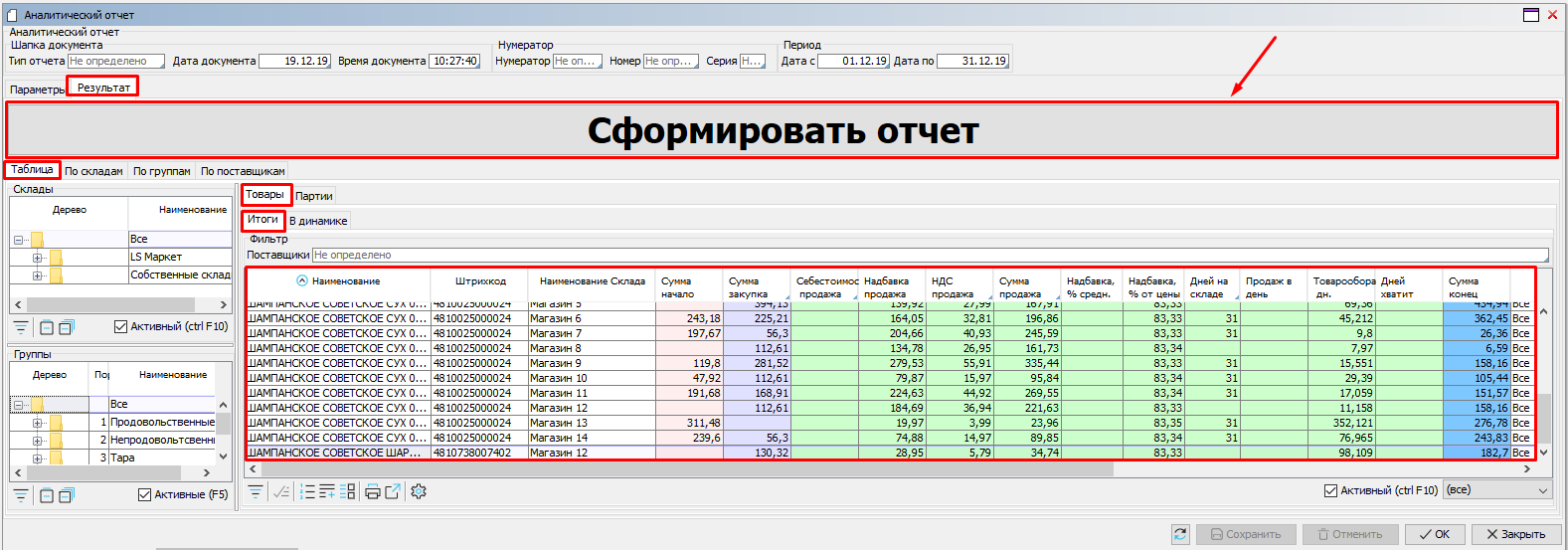The image size is (1568, 550).
Task: Click the OK button
Action: (1434, 534)
